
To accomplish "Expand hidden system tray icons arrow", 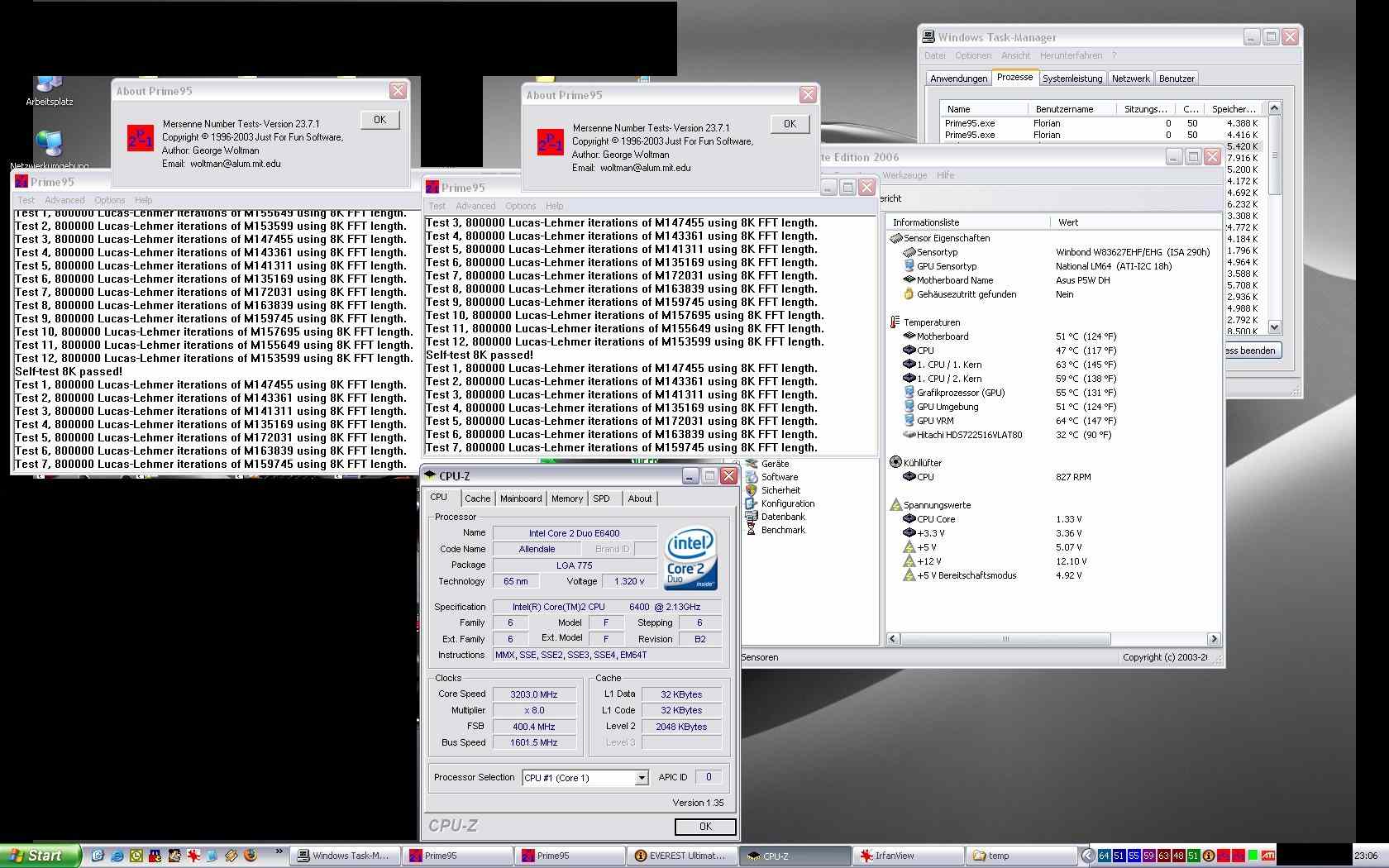I will click(1088, 856).
